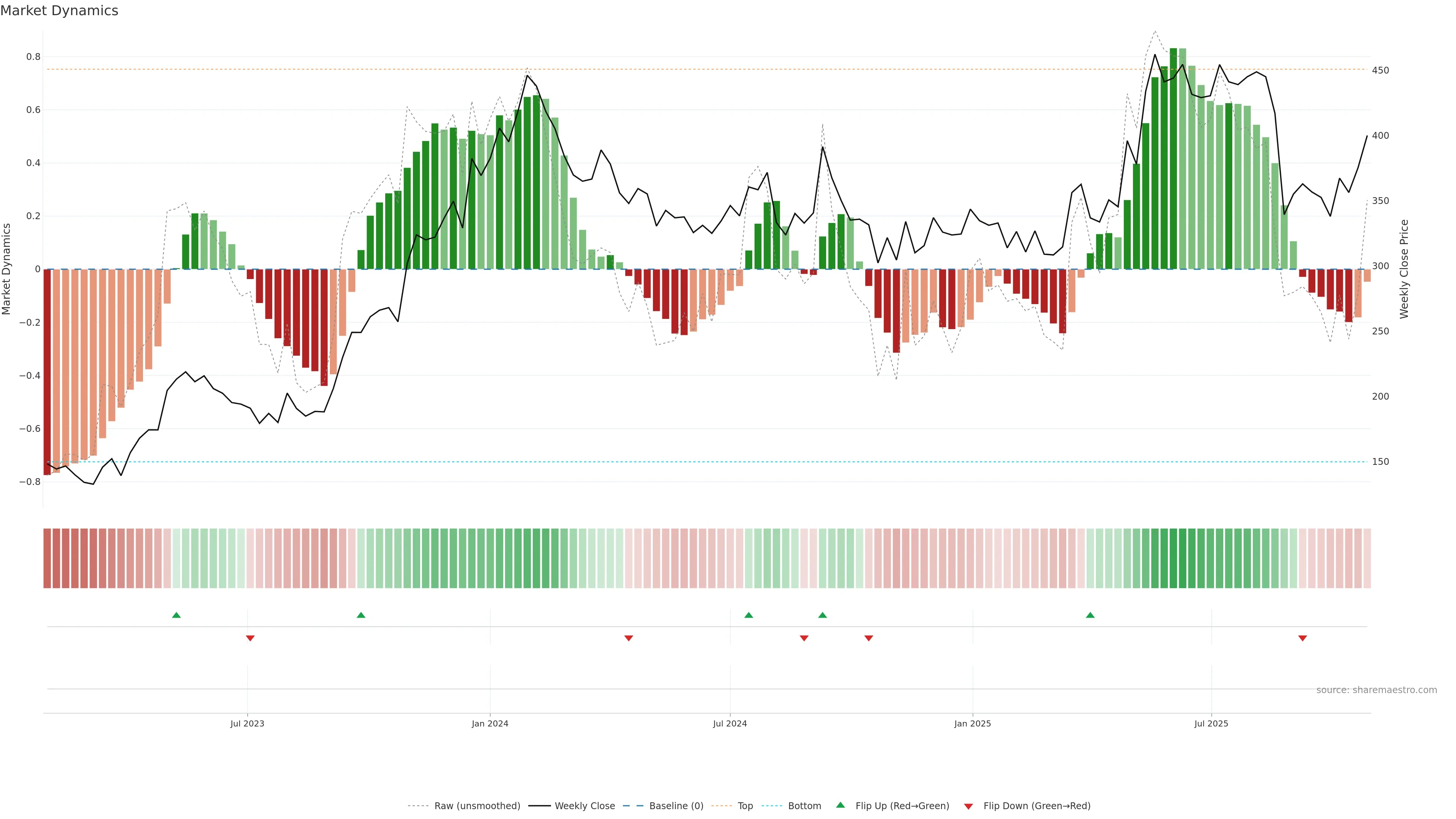Click the earliest green flip-up marker before Jul 2023
The image size is (1456, 819).
(x=176, y=615)
